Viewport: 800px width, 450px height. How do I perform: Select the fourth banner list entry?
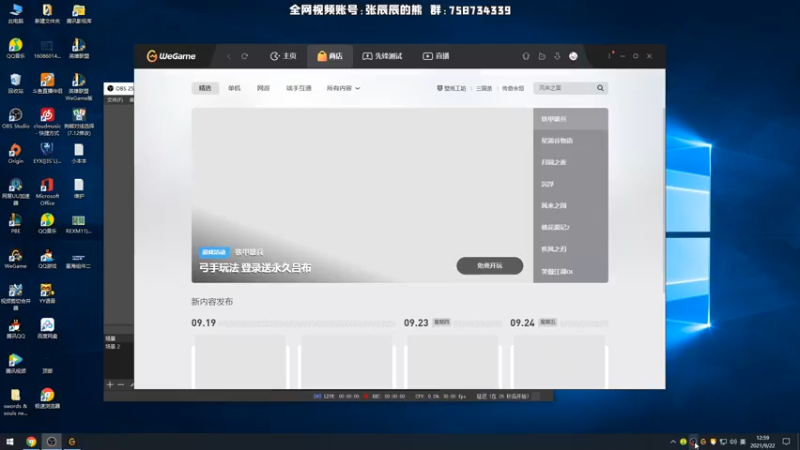(x=570, y=184)
